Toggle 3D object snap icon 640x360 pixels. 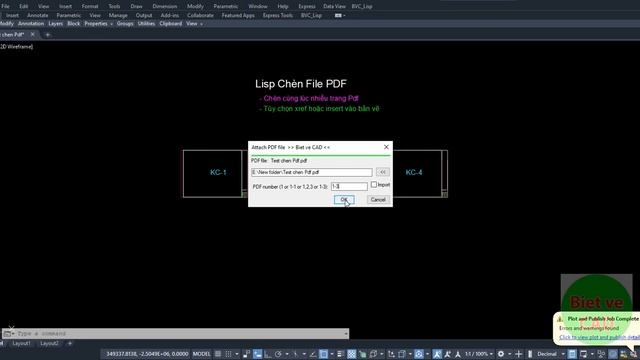(x=372, y=354)
